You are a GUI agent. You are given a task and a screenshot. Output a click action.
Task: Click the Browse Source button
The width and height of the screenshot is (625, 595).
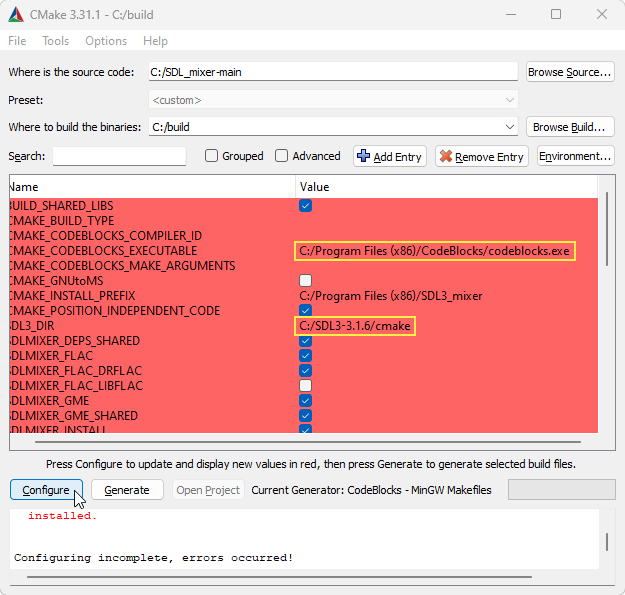click(x=570, y=72)
